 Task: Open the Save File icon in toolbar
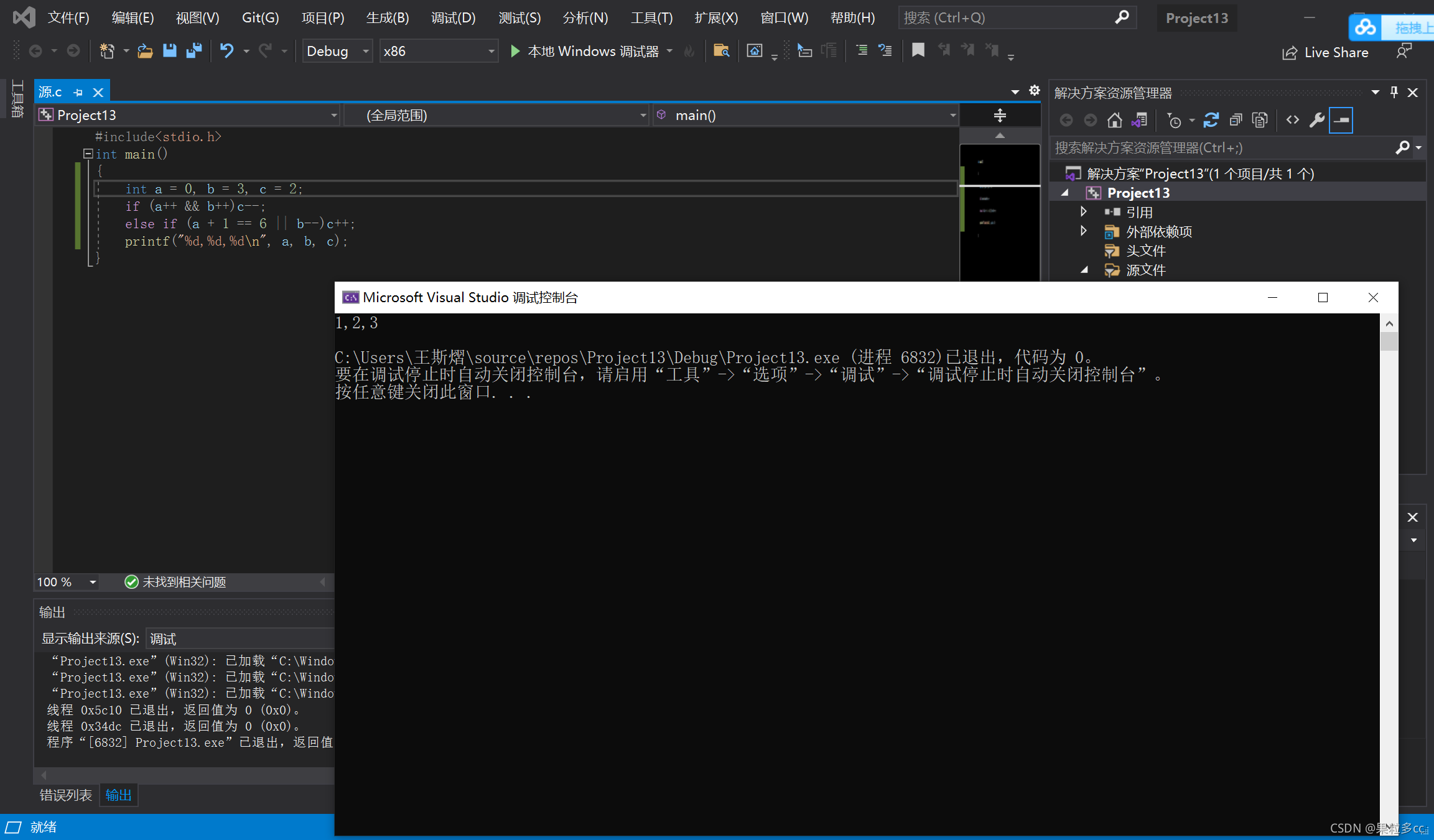pyautogui.click(x=172, y=52)
